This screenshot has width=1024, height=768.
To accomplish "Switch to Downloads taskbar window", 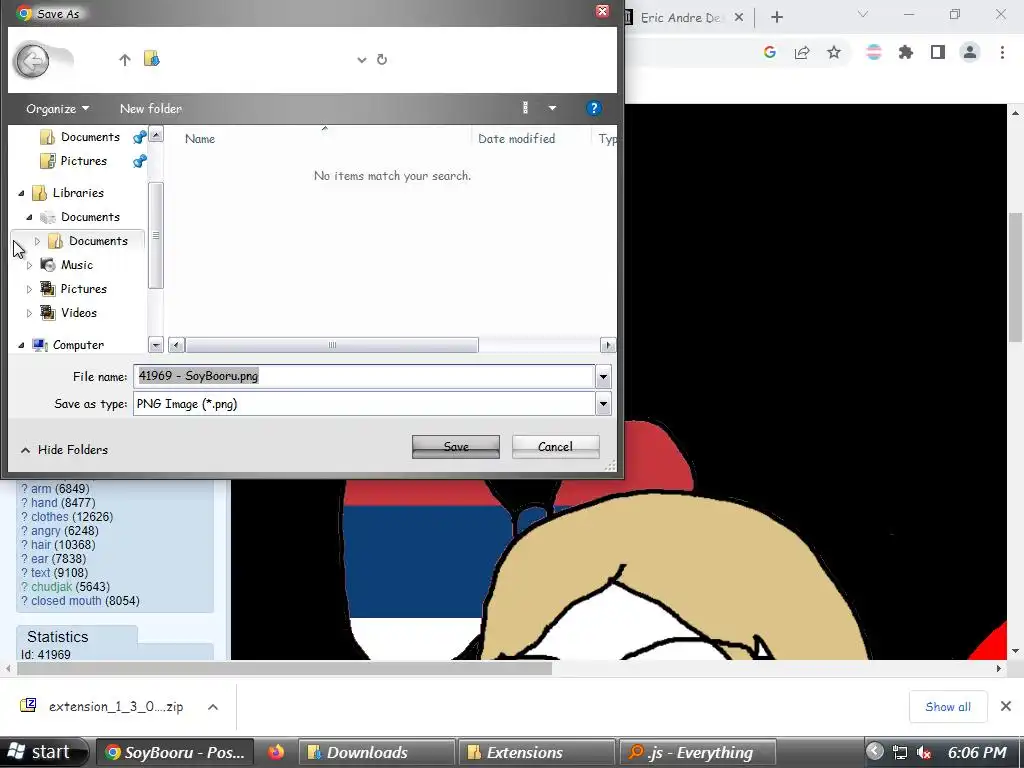I will tap(376, 752).
